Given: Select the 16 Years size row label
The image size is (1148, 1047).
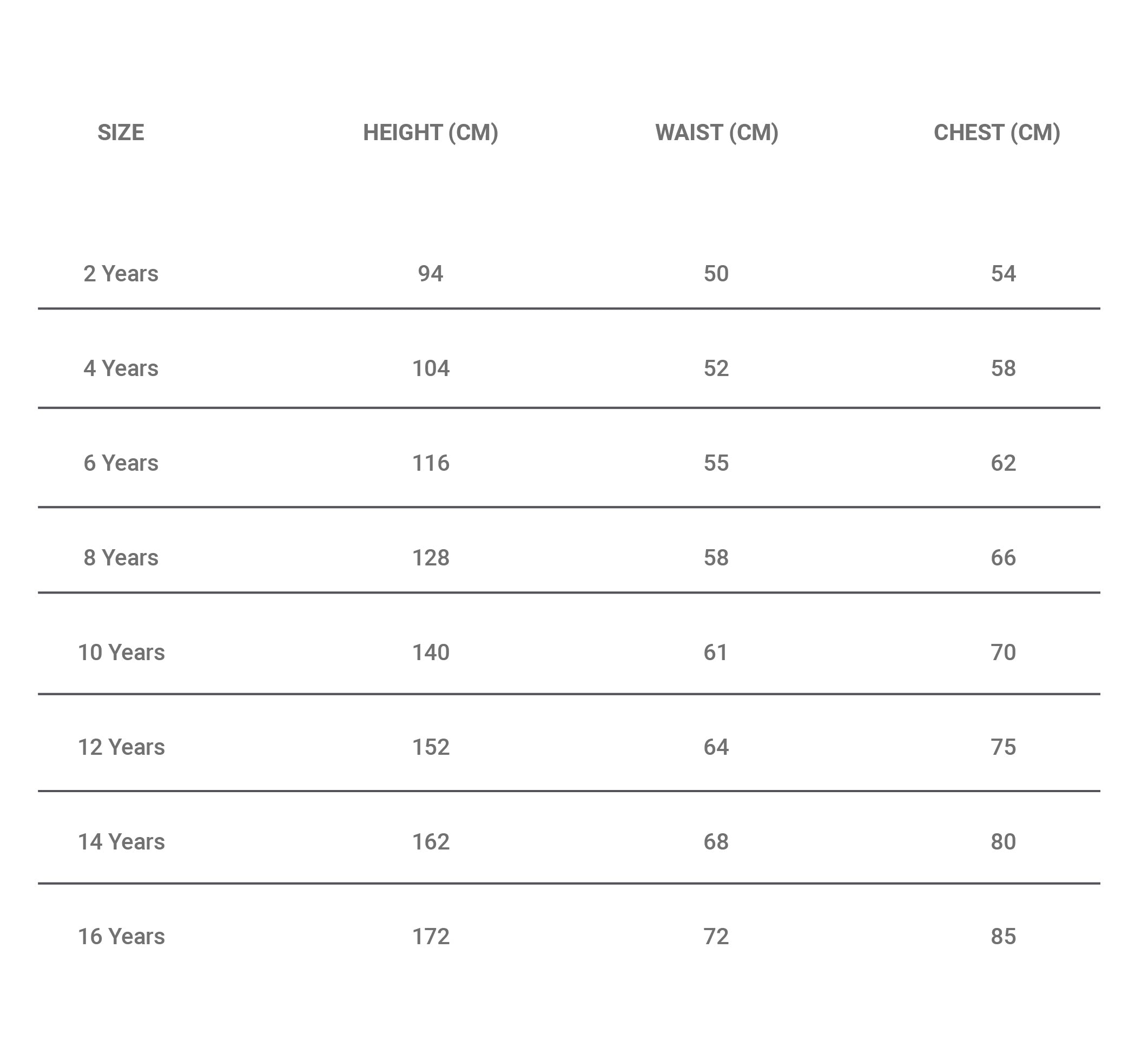Looking at the screenshot, I should 121,937.
